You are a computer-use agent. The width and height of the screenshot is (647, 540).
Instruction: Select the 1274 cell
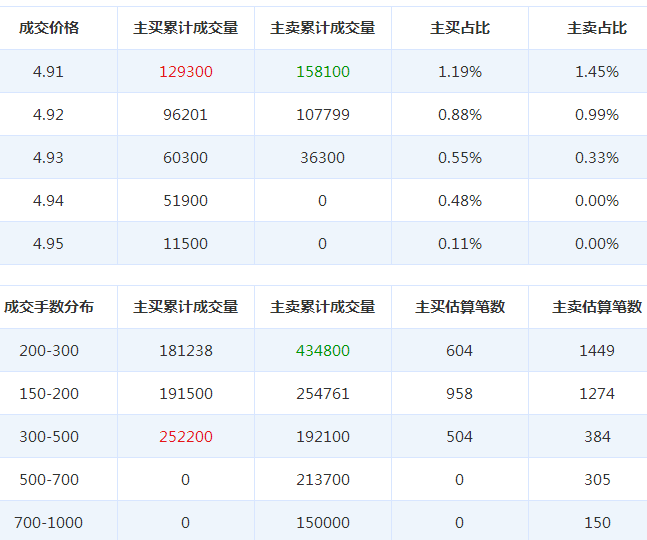pos(597,394)
